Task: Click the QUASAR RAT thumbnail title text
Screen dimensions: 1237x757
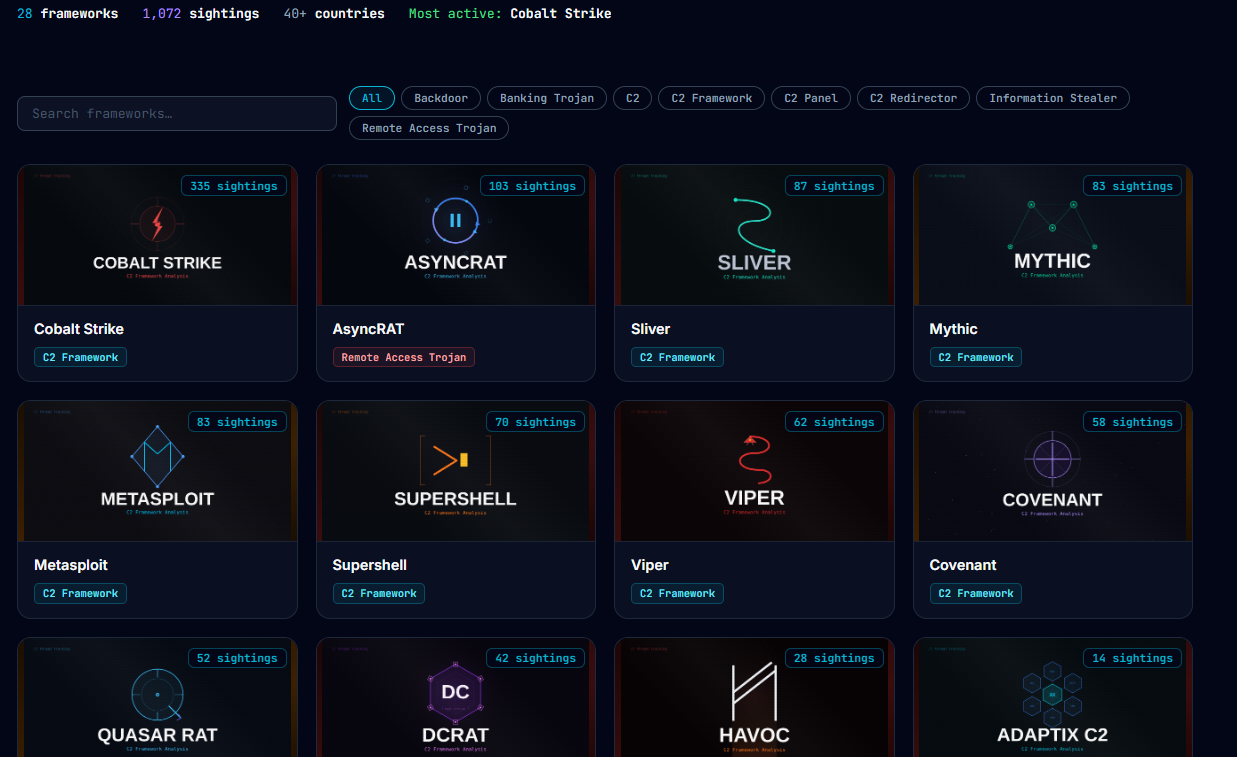Action: tap(157, 735)
